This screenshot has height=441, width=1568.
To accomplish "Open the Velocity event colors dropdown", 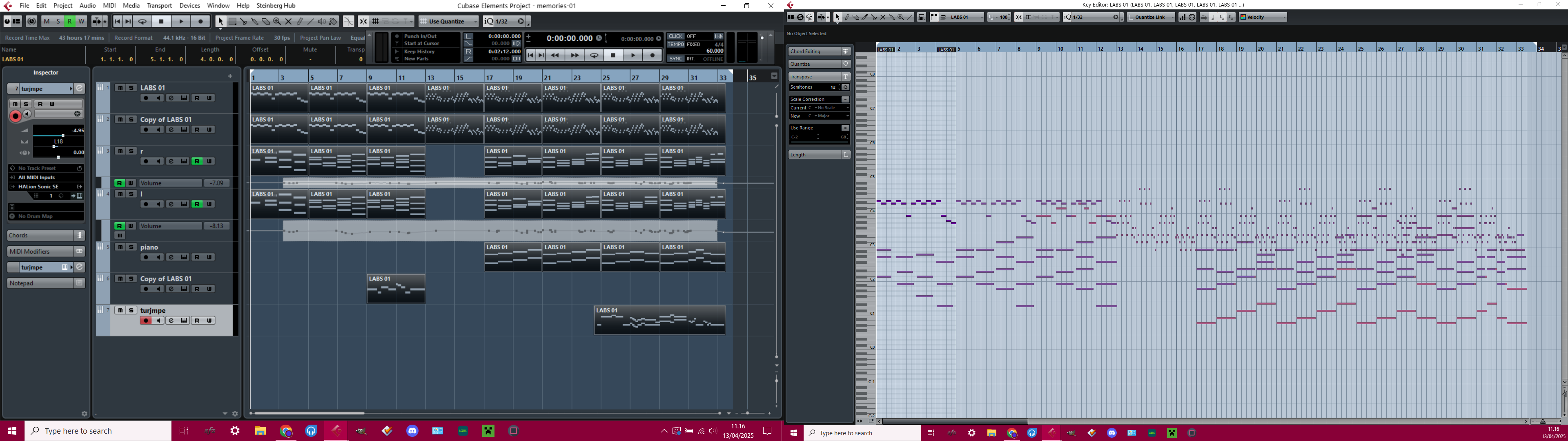I will (1263, 17).
